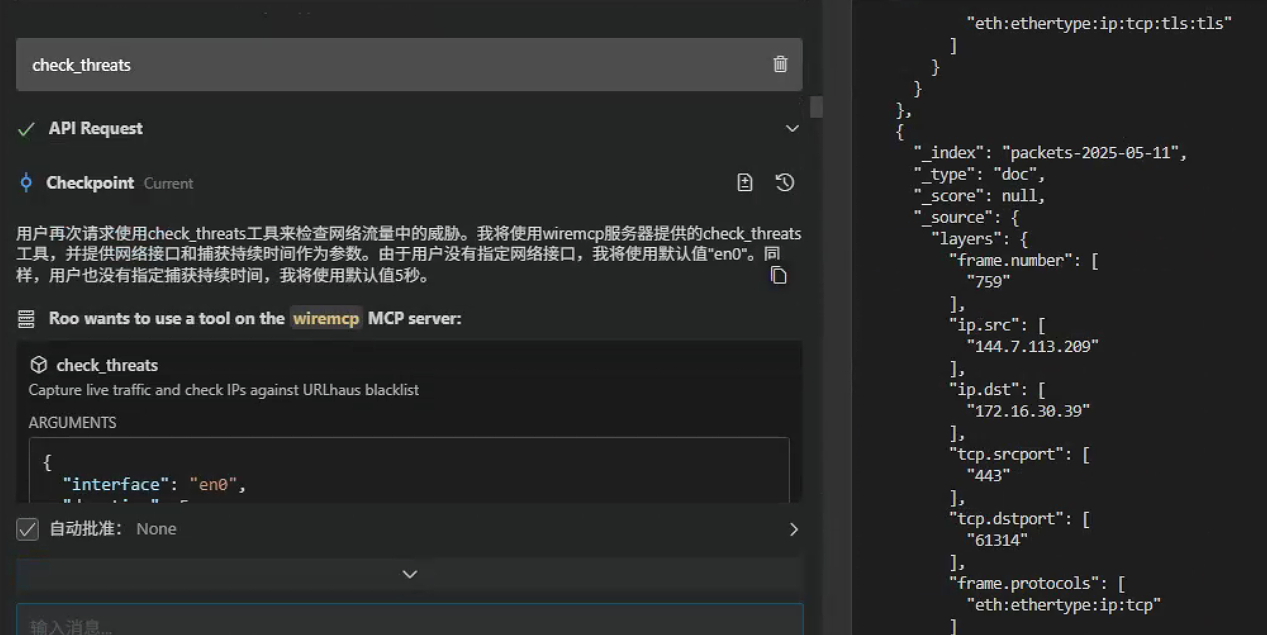1267x635 pixels.
Task: Click the Checkpoint marker icon
Action: pos(27,183)
